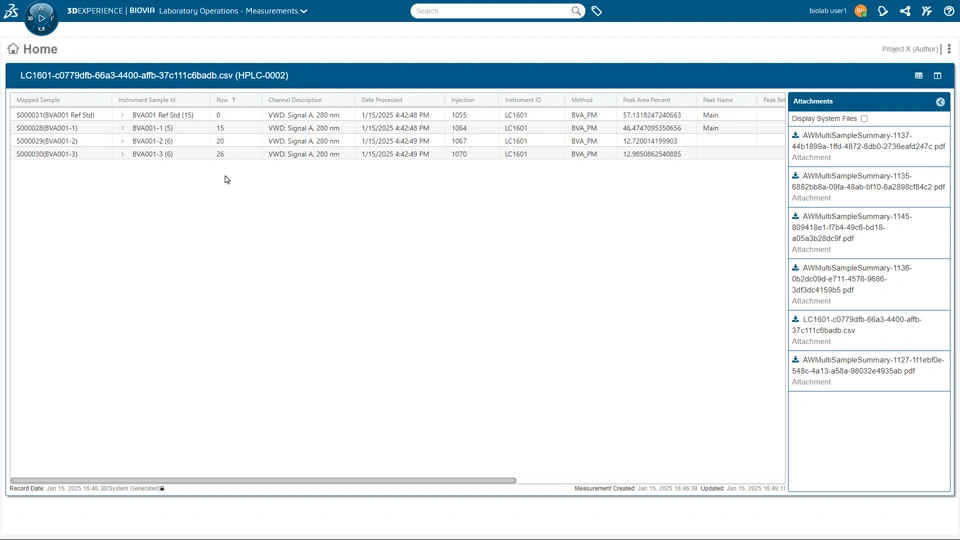Open the vertical three-dot menu
Screen dimensions: 960x540
(949, 49)
